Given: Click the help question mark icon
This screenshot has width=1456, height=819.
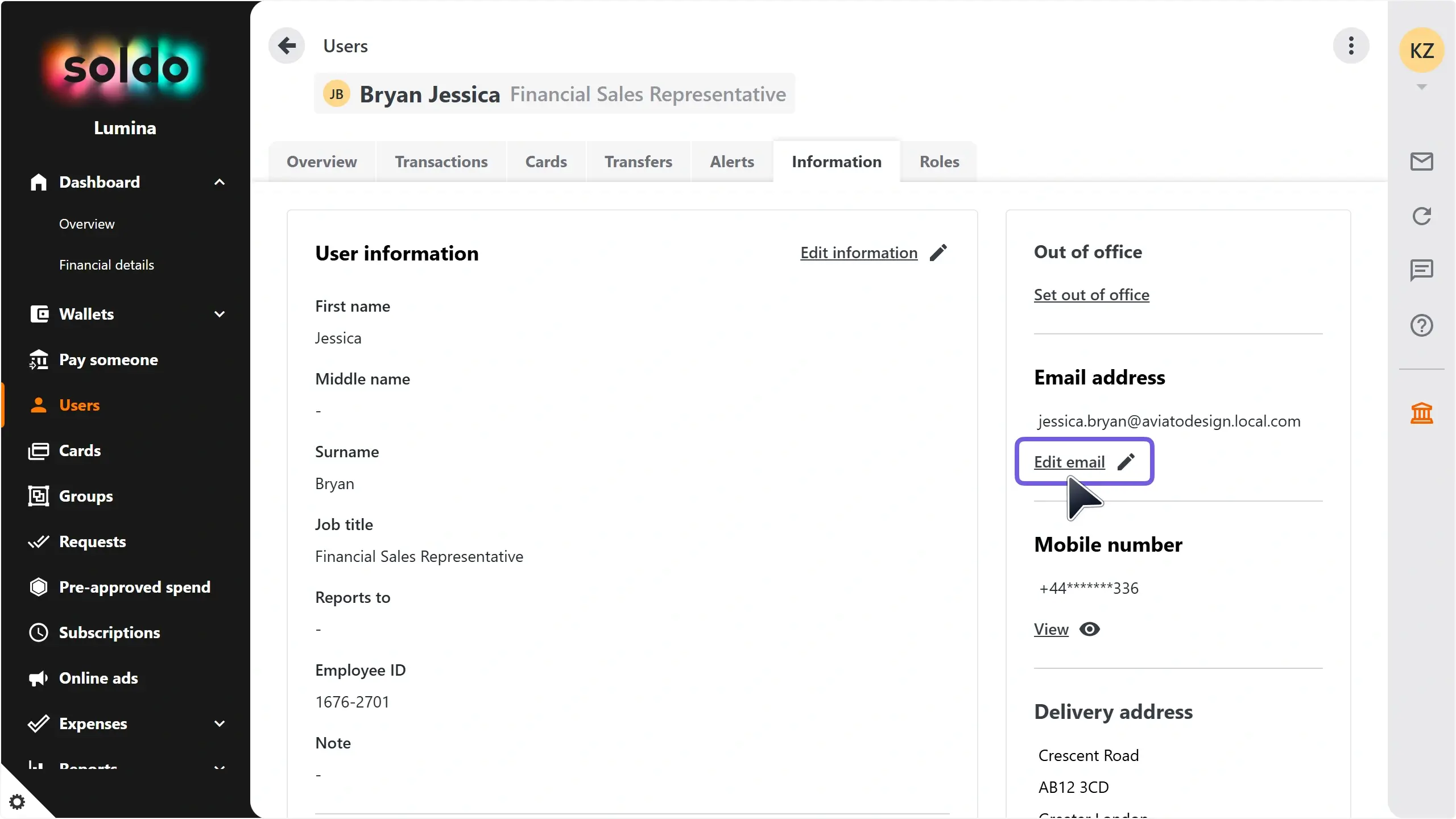Looking at the screenshot, I should pos(1421,325).
